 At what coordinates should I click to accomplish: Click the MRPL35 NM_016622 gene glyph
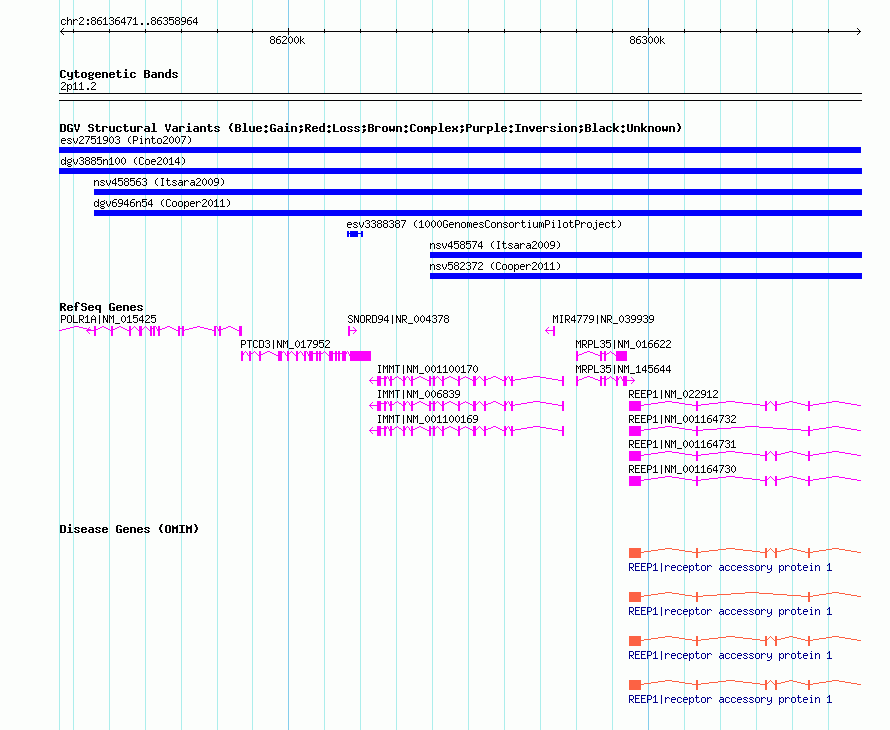(x=602, y=356)
